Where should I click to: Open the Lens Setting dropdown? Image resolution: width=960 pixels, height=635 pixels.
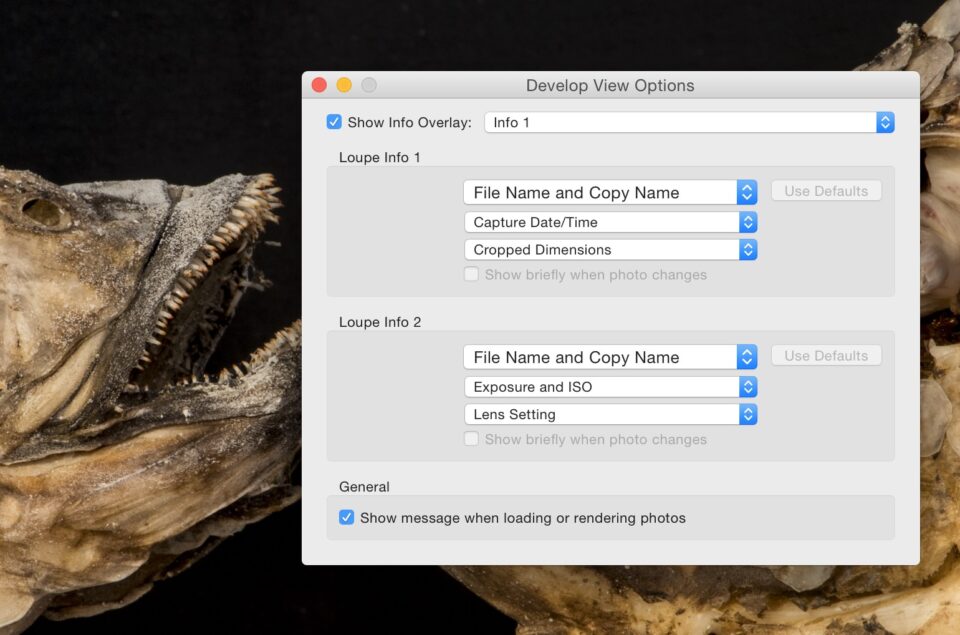coord(610,414)
